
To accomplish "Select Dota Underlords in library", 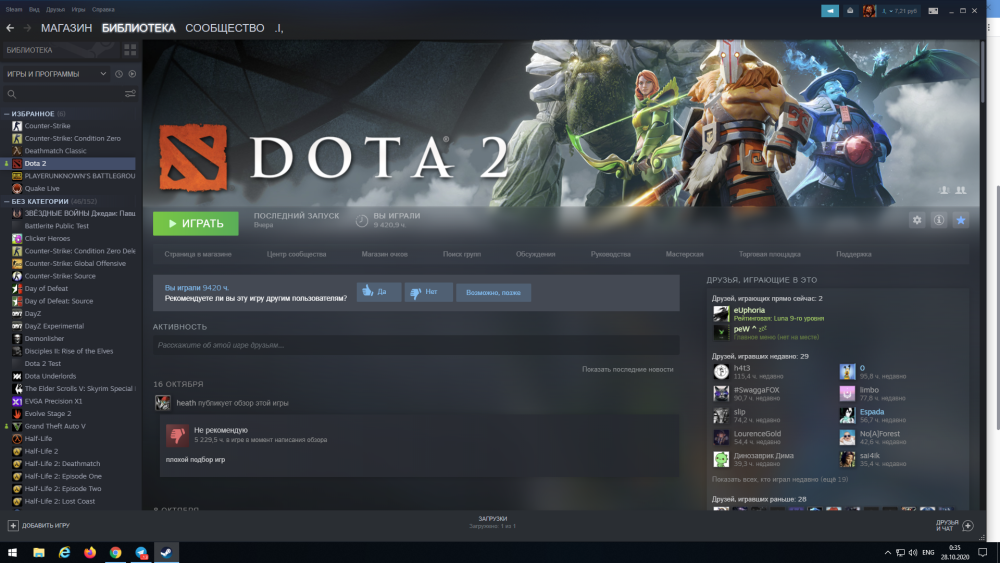I will click(50, 376).
